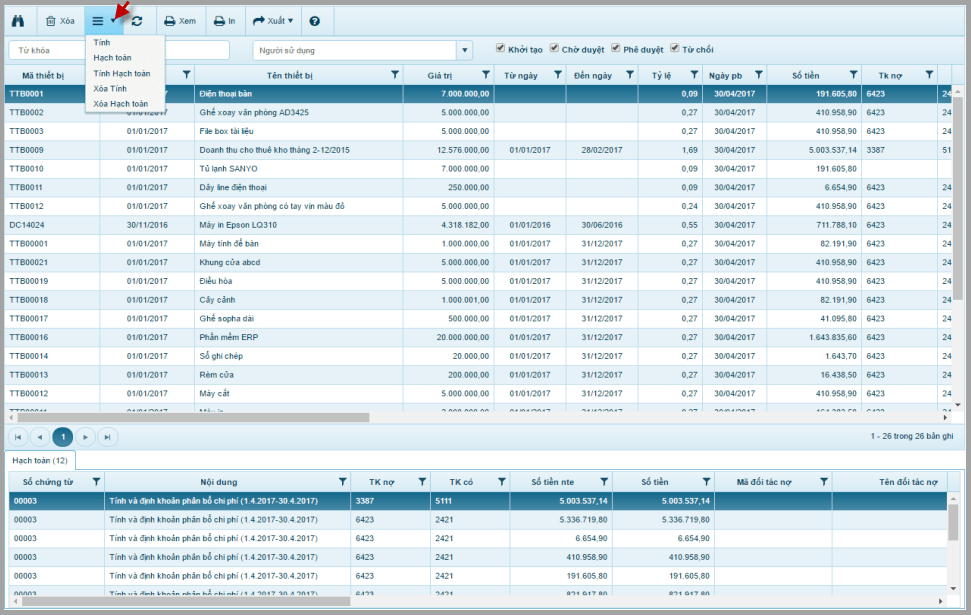Click the Xem print preview button
The width and height of the screenshot is (971, 615).
(180, 21)
